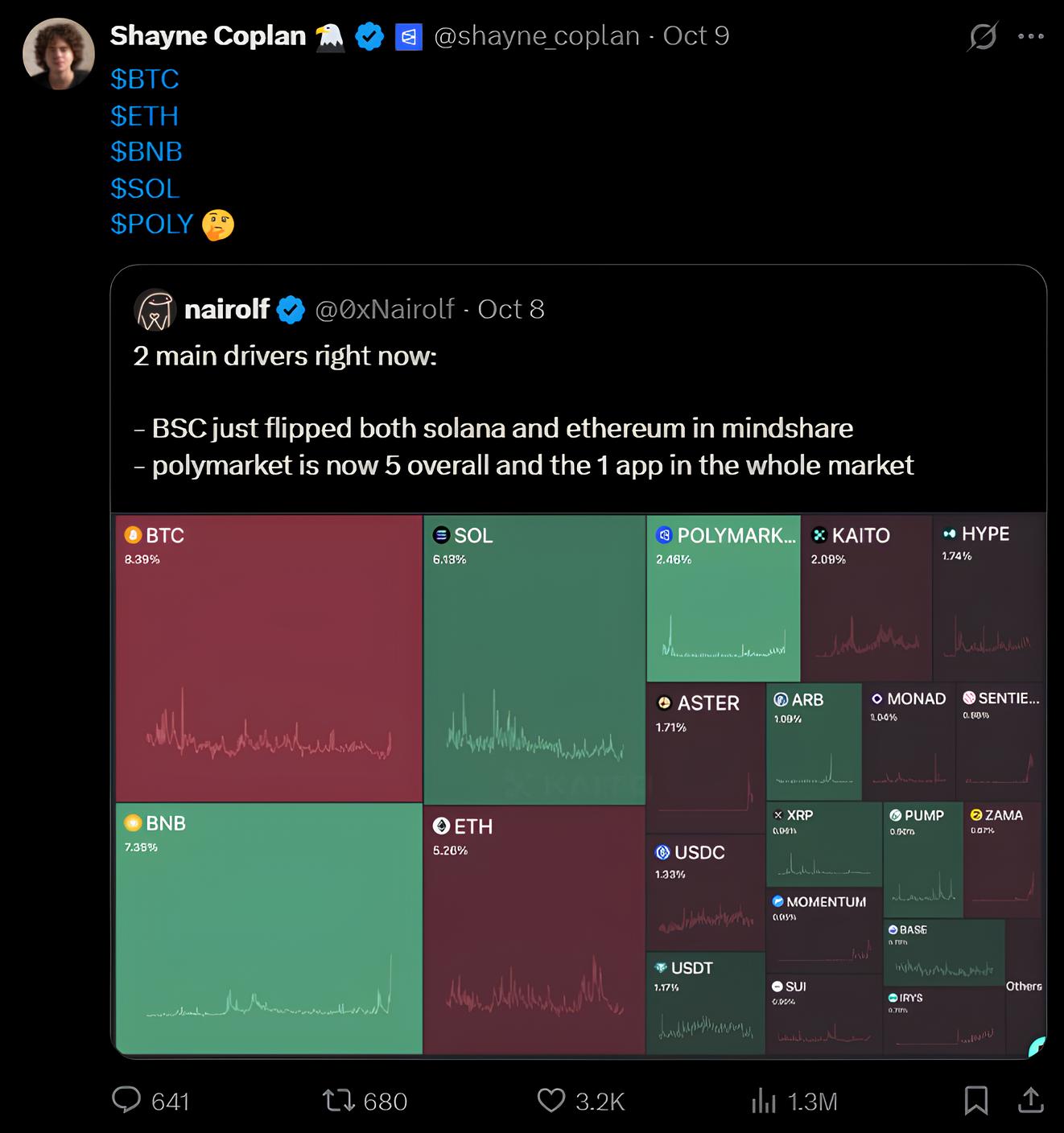The width and height of the screenshot is (1064, 1133).
Task: Click the $BTC cashtag link
Action: (145, 79)
